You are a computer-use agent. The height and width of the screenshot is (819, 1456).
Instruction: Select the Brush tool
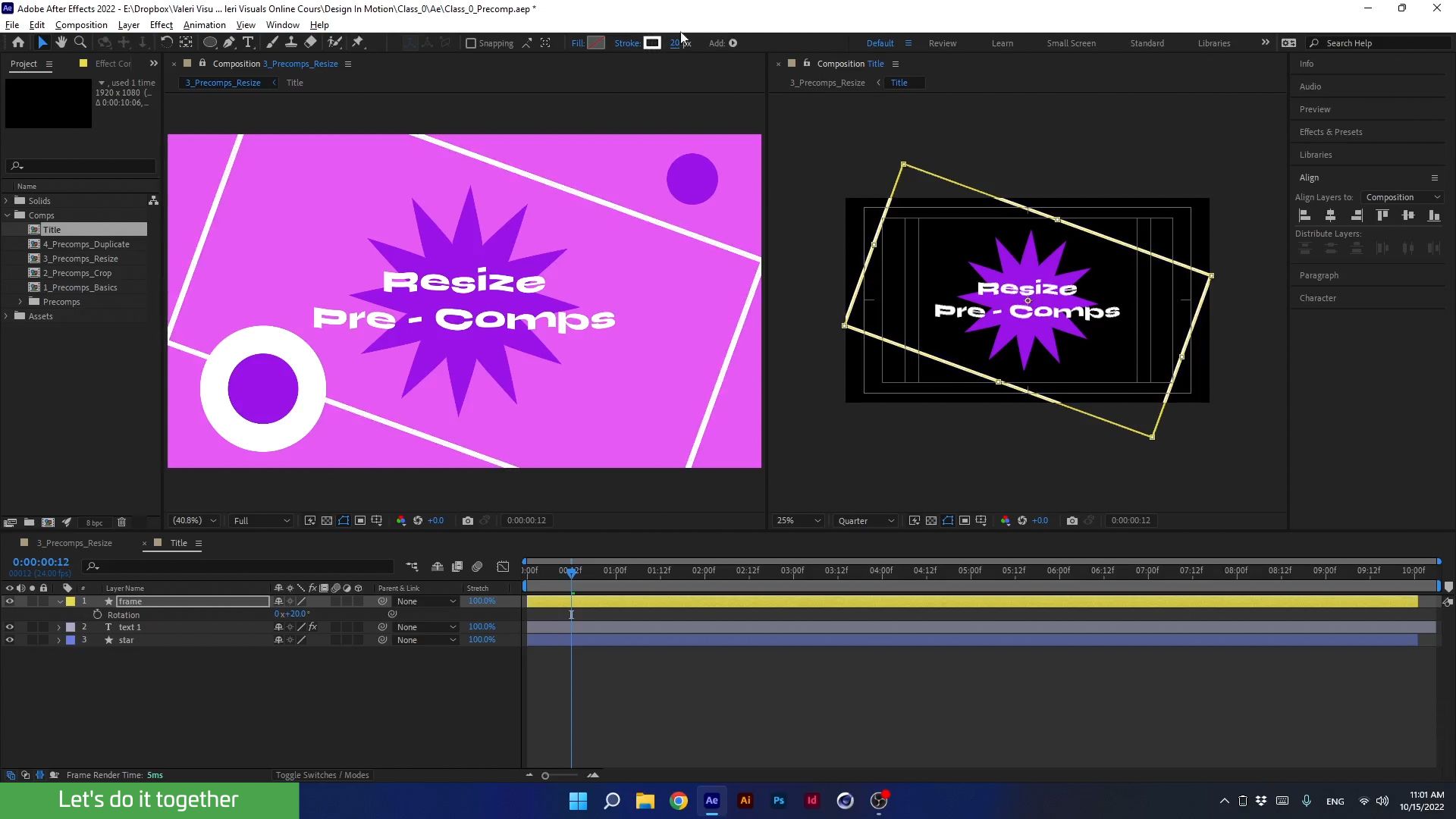pos(272,42)
